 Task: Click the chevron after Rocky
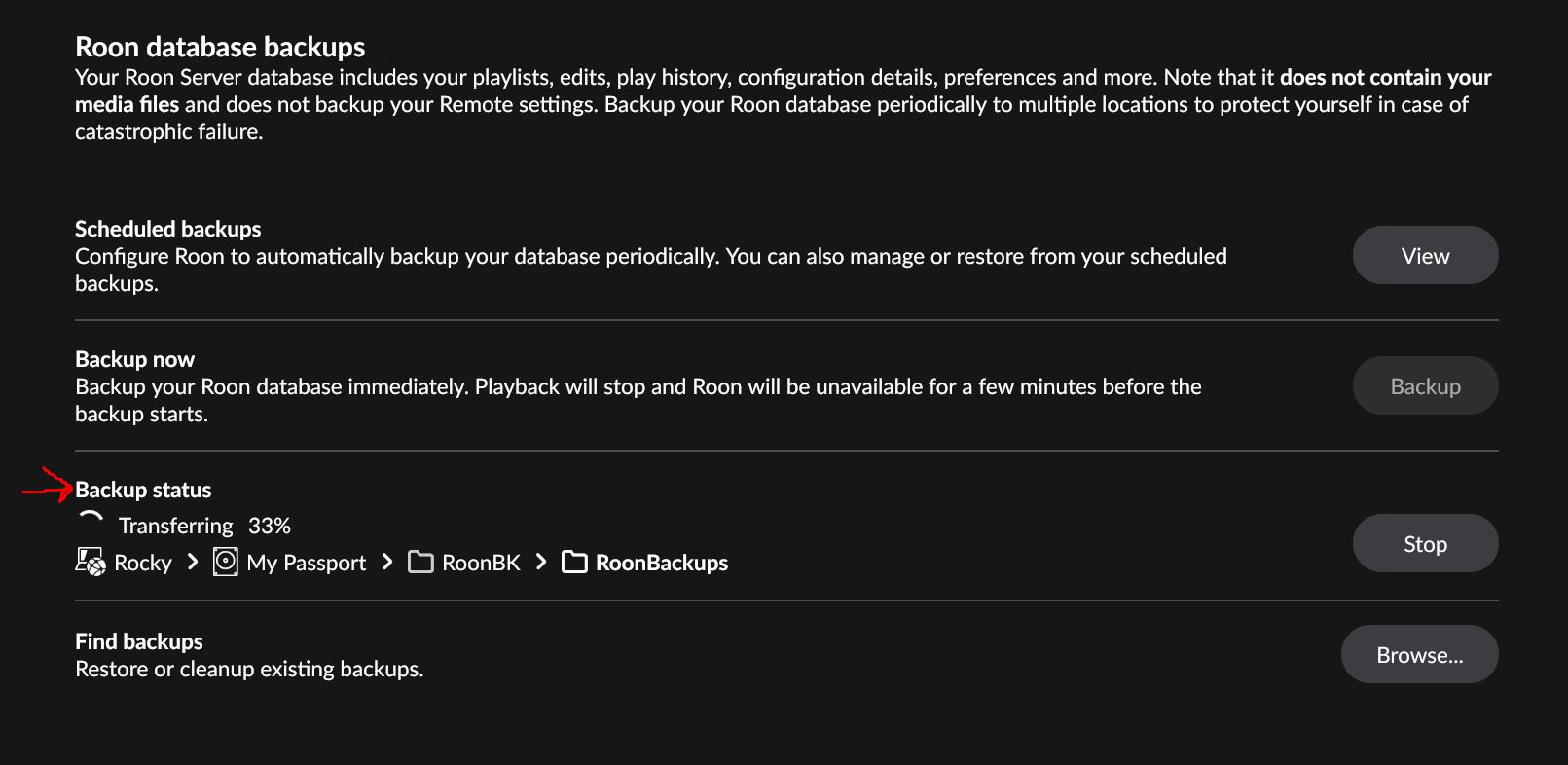tap(193, 562)
